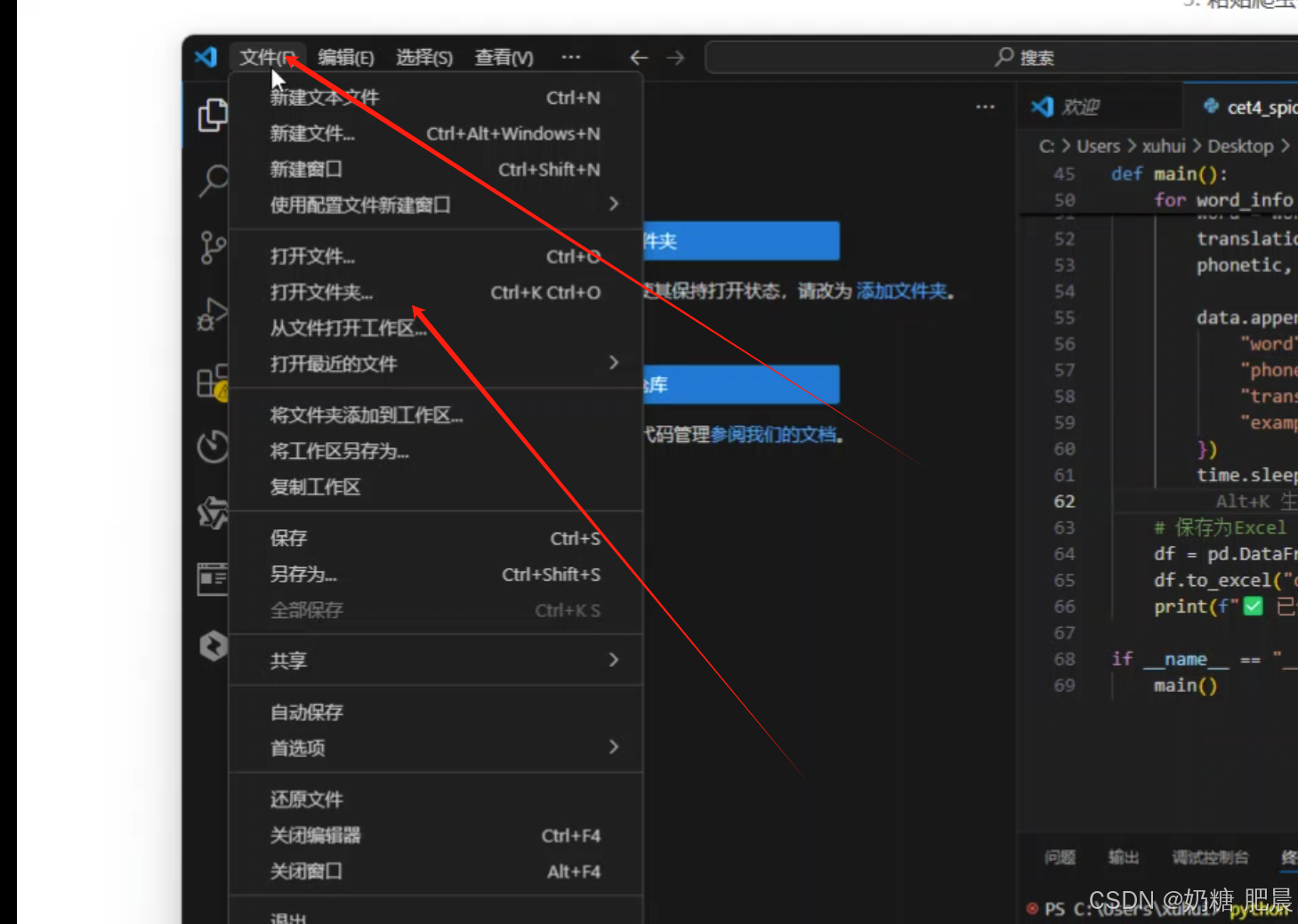The height and width of the screenshot is (924, 1298).
Task: Expand 打开最近的文件 submenu
Action: (x=436, y=364)
